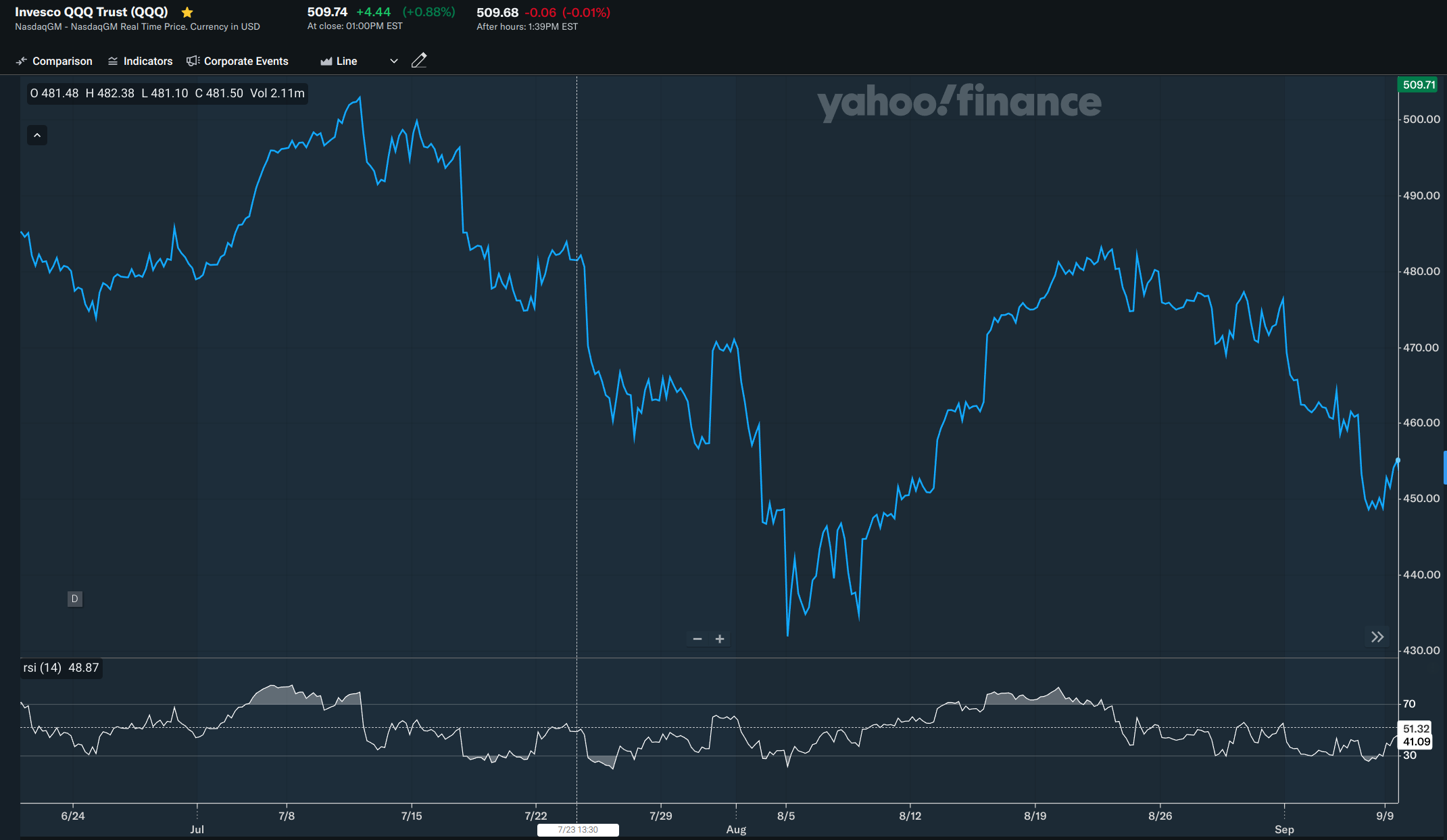Image resolution: width=1447 pixels, height=840 pixels.
Task: Jump to latest data with double-arrow icon
Action: tap(1377, 637)
